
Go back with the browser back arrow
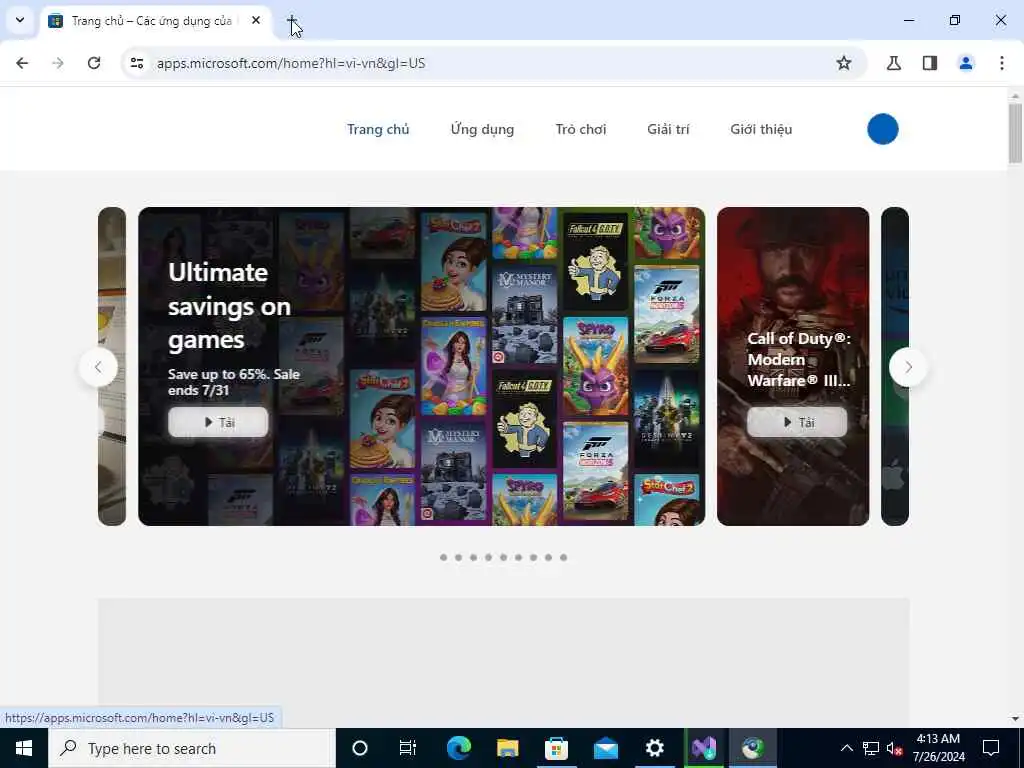pos(22,63)
